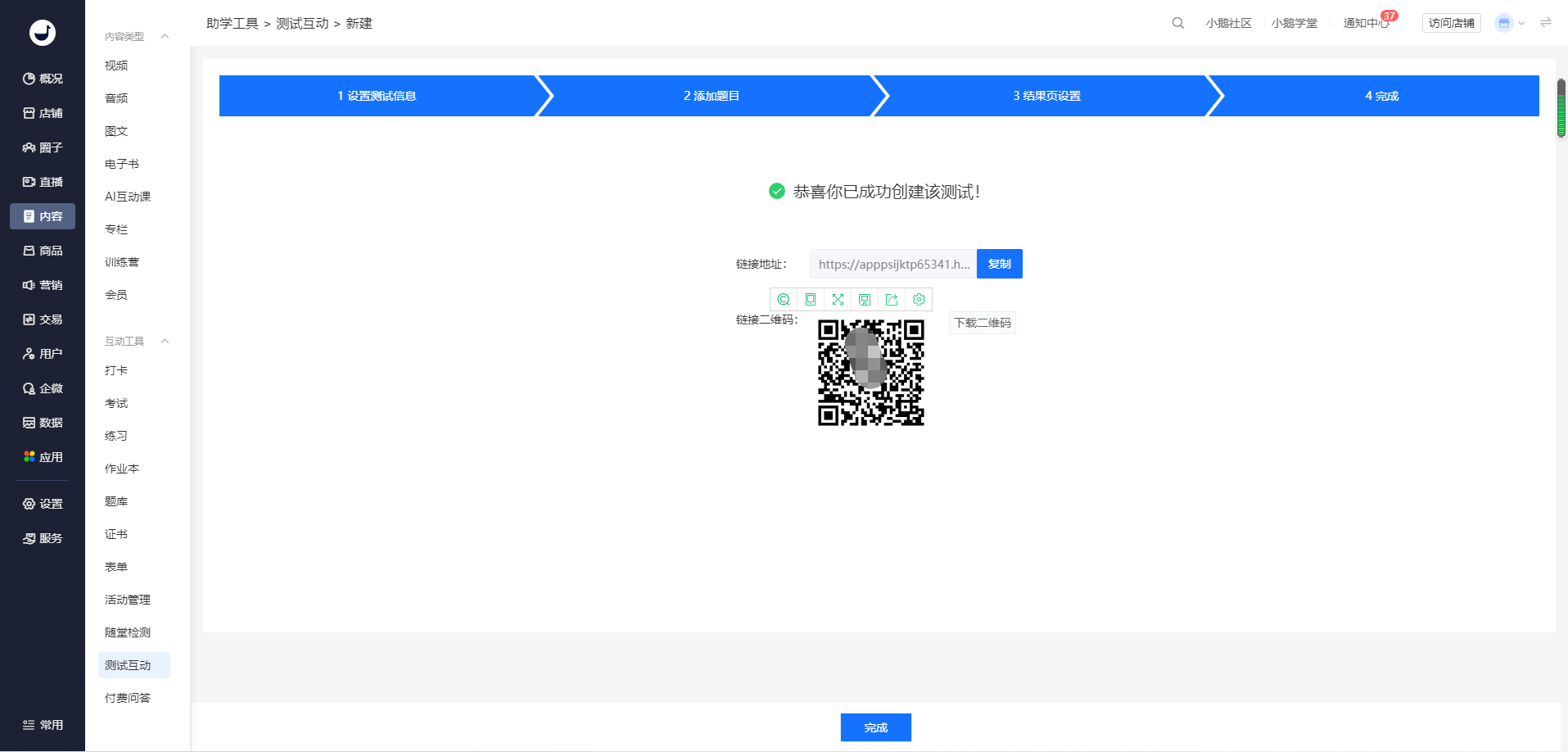
Task: Click the expand fullscreen icon in green toolbar
Action: click(838, 300)
